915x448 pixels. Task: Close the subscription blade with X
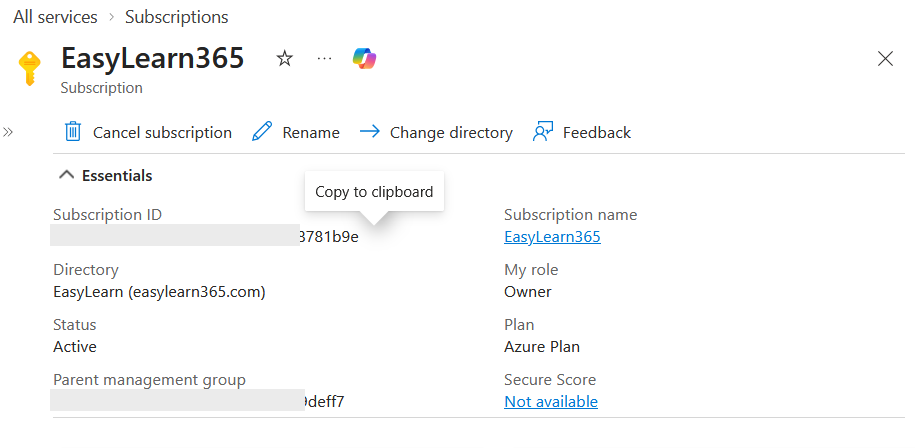885,58
